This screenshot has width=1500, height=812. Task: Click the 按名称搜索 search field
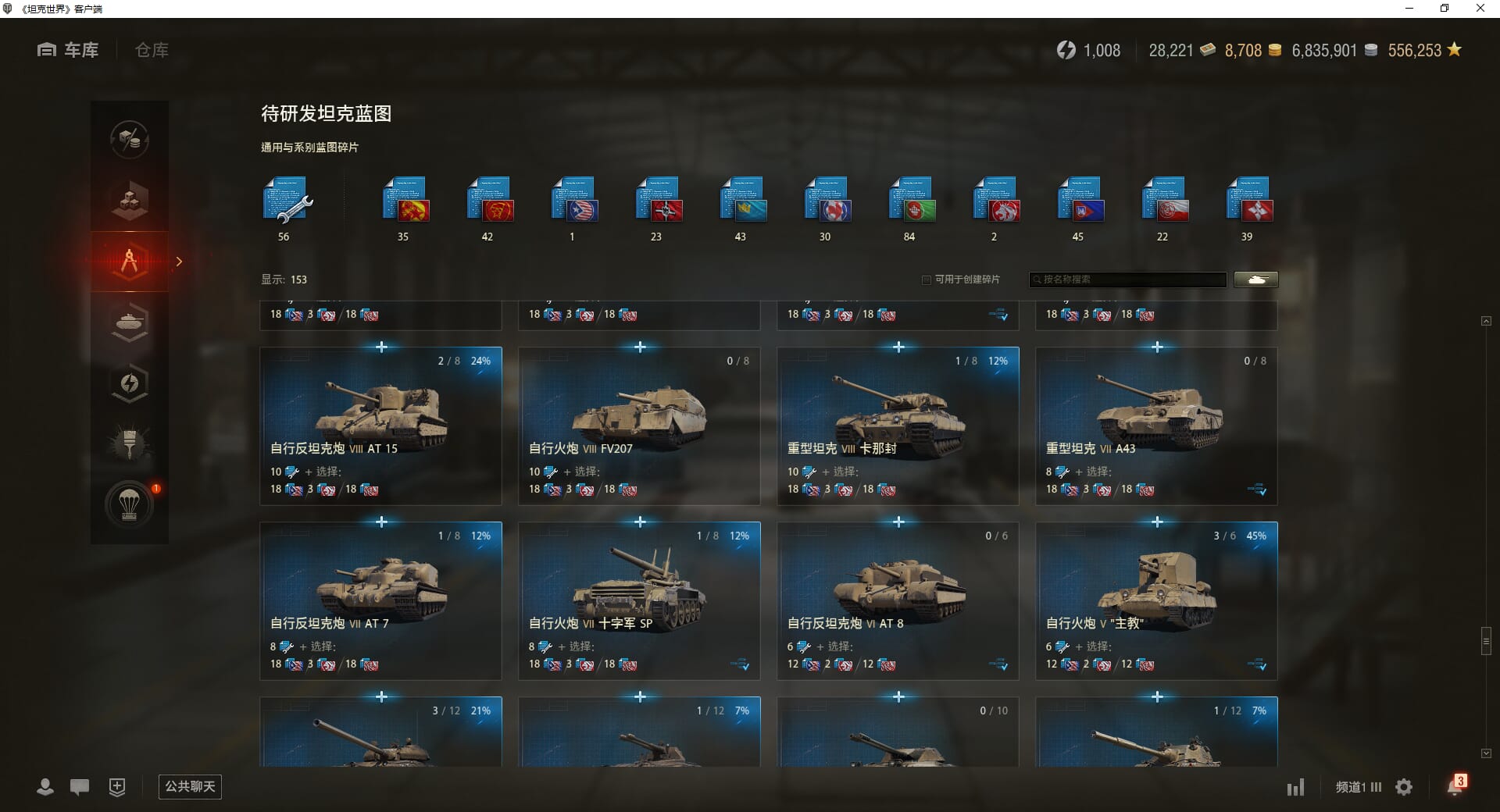tap(1128, 280)
